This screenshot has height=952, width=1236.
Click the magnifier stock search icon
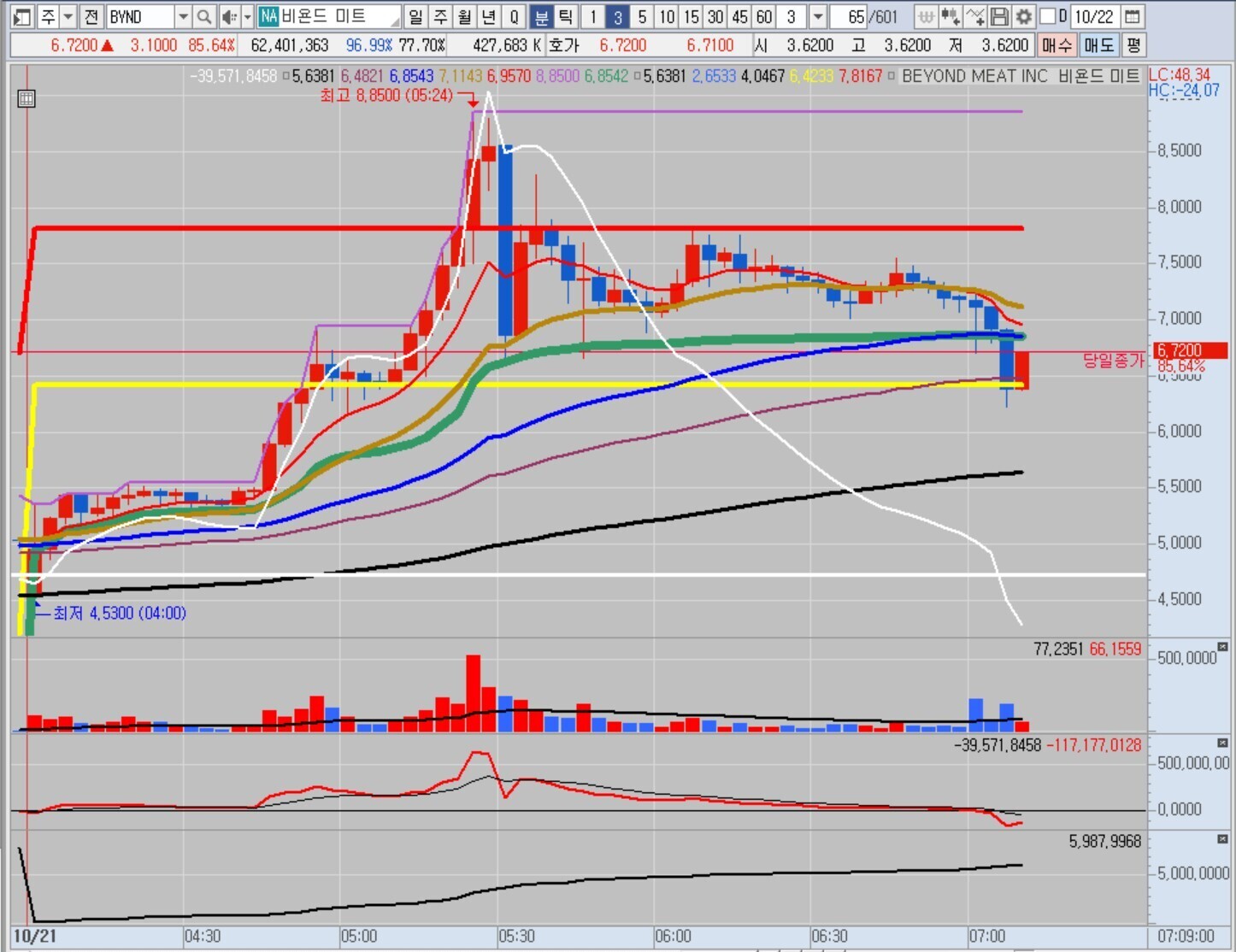(204, 16)
